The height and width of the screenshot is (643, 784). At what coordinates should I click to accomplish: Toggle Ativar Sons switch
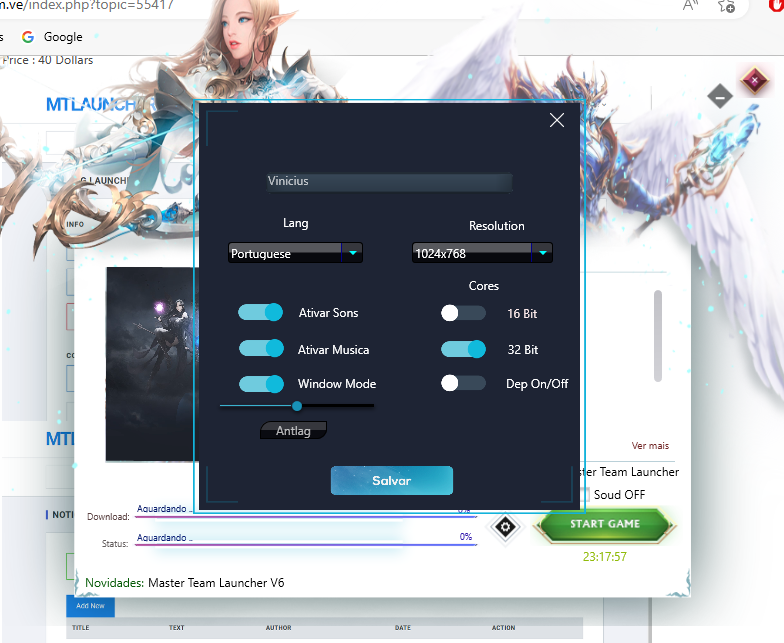click(260, 312)
